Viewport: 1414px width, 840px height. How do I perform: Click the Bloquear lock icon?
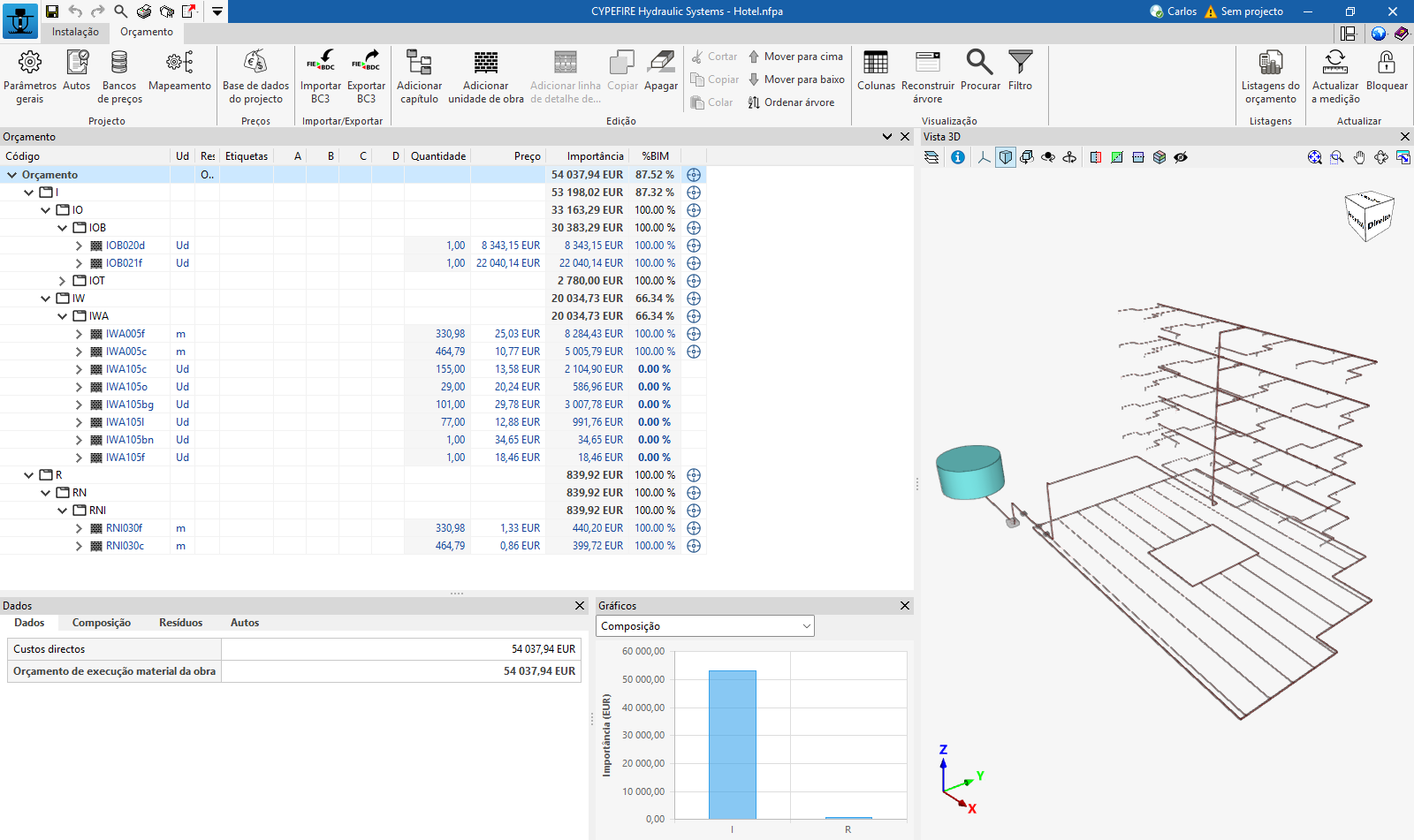[1387, 63]
